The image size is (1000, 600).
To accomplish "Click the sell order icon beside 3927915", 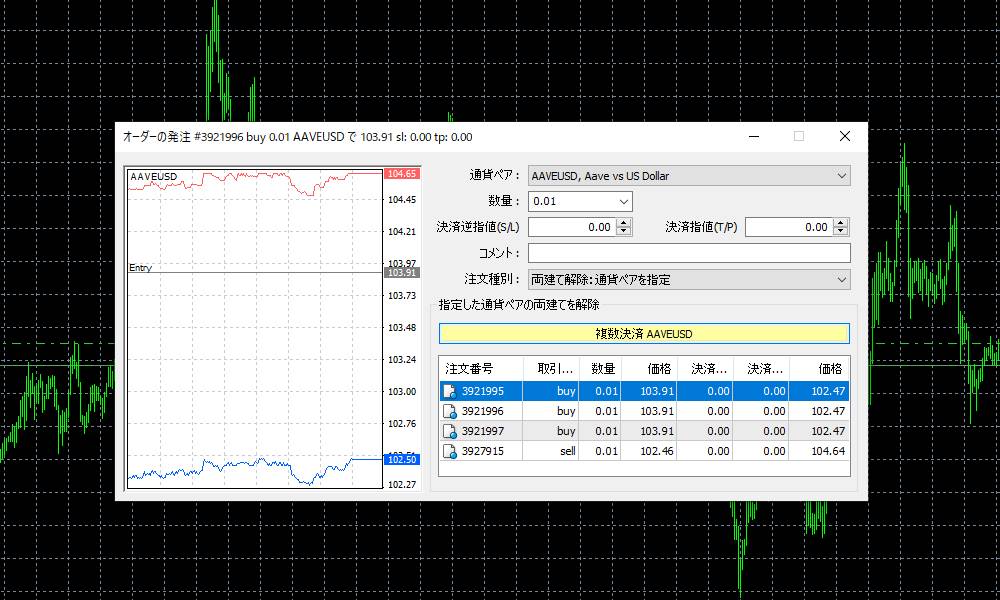I will (447, 450).
